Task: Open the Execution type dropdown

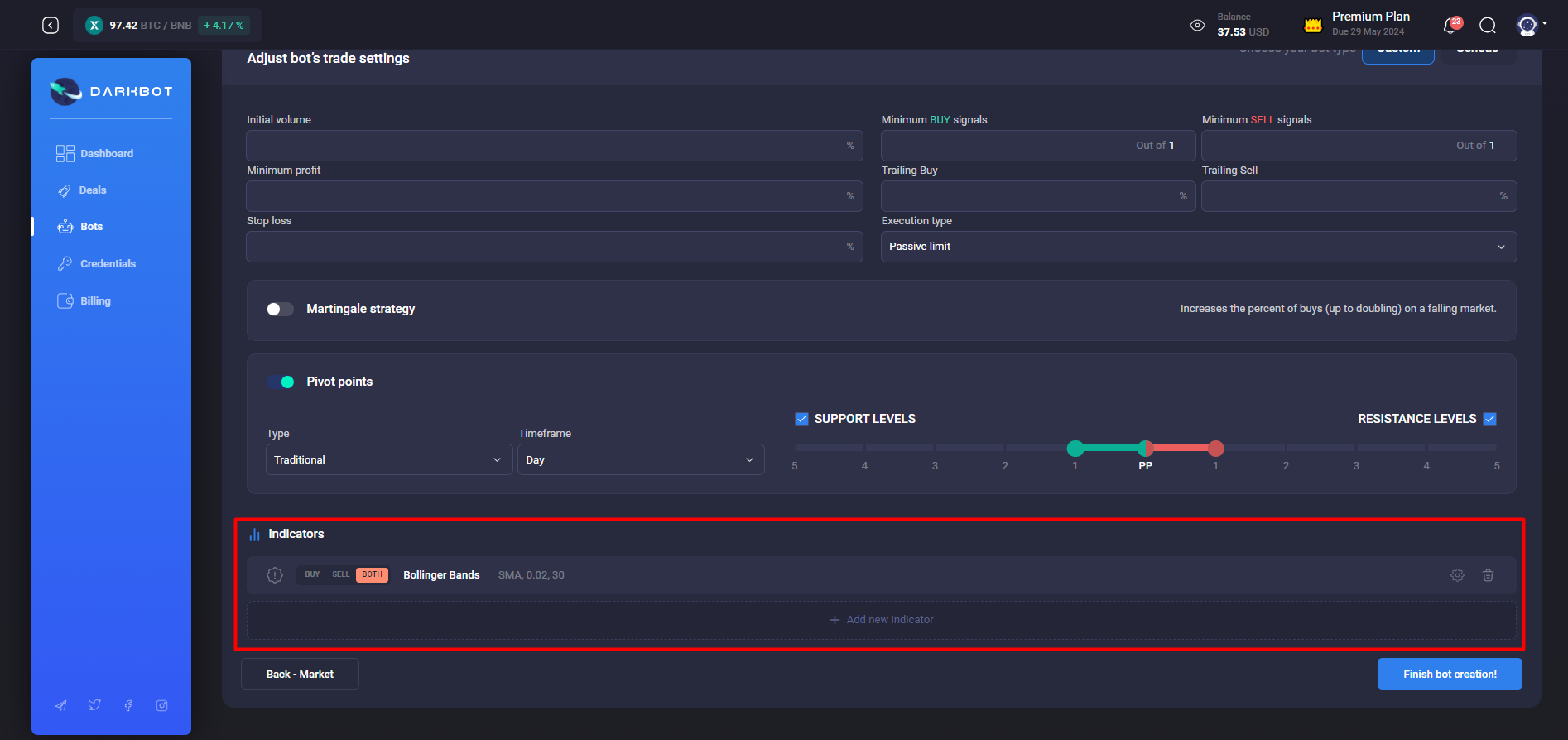Action: pos(1198,247)
